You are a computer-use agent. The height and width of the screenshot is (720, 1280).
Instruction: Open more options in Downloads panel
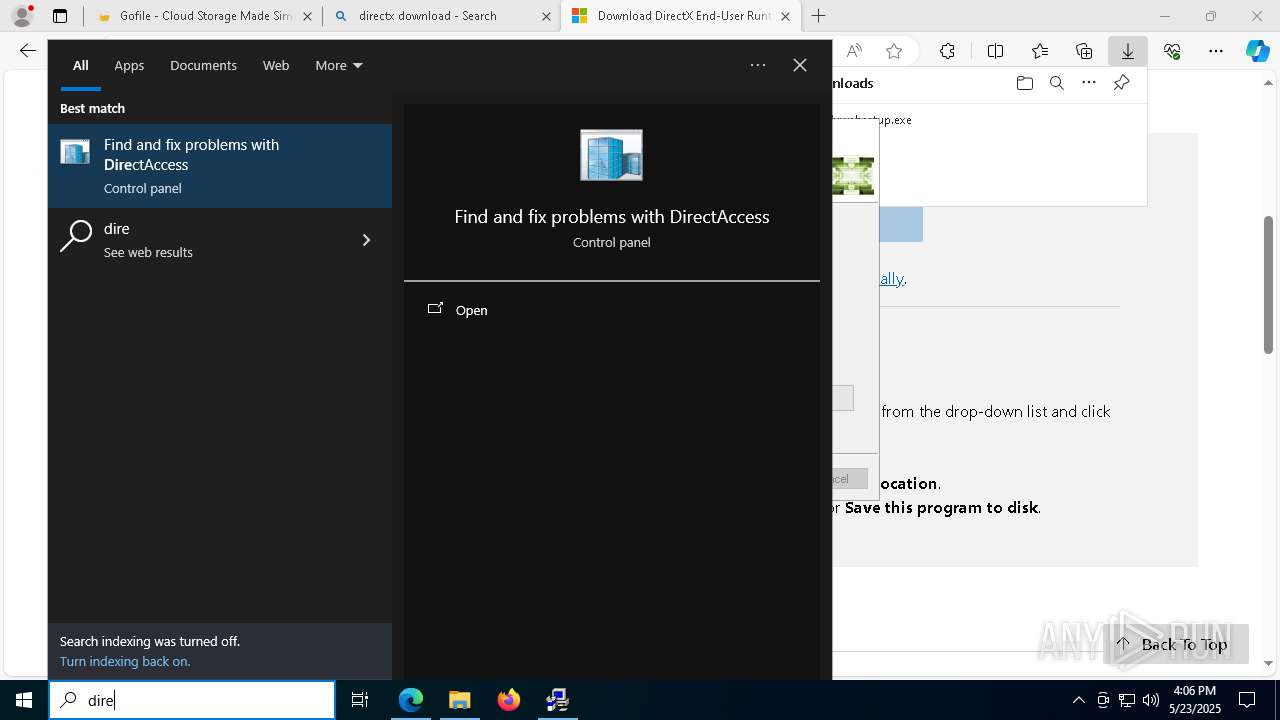tap(1089, 83)
